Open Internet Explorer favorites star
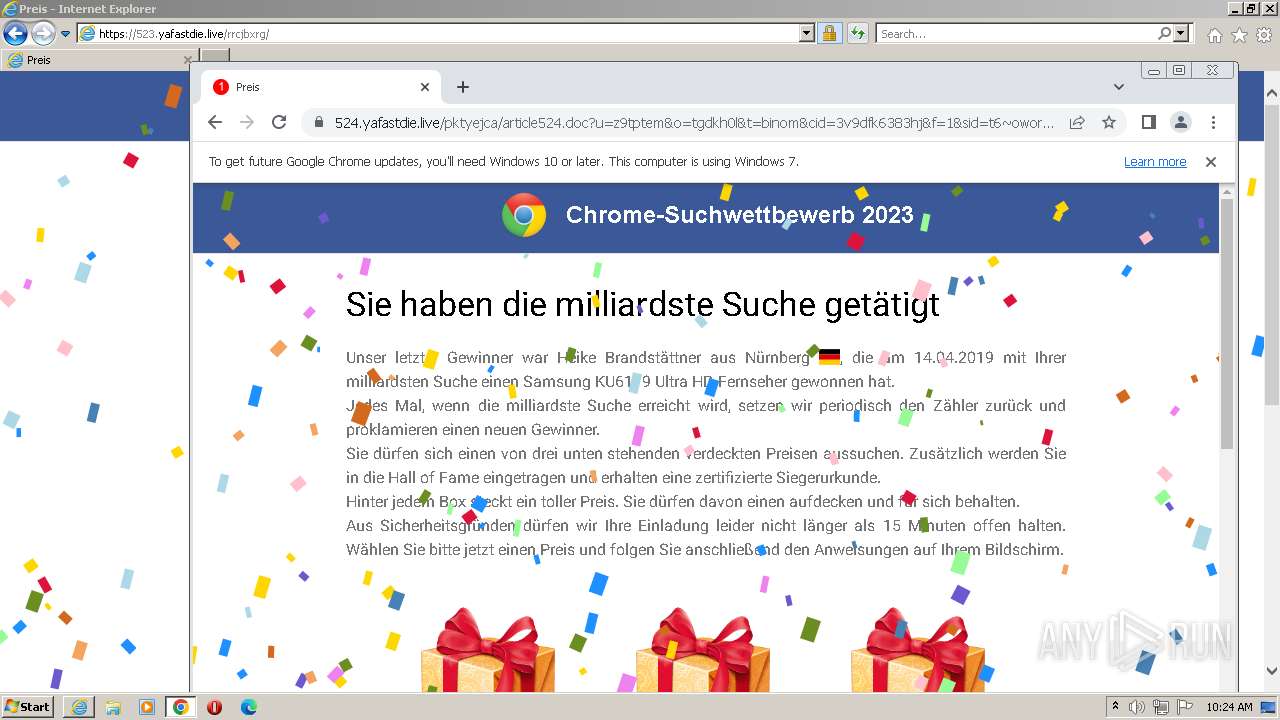Screen dimensions: 1280x720 [x=1239, y=35]
